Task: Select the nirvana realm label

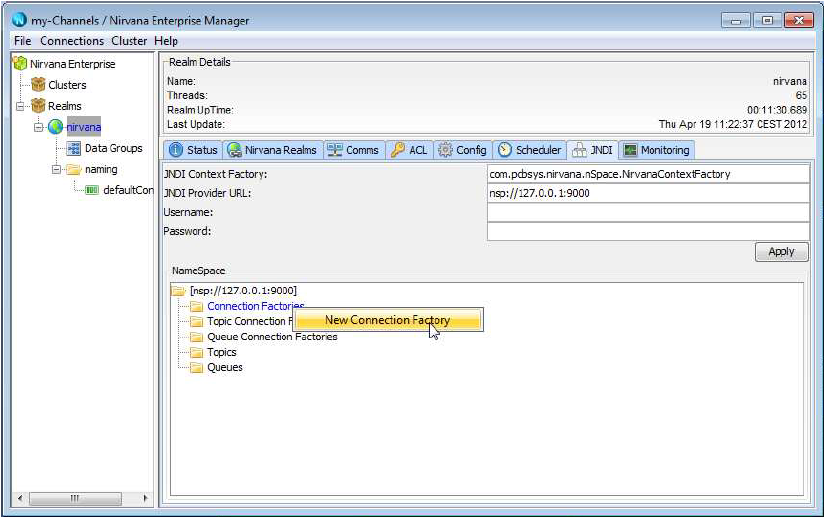Action: point(84,127)
